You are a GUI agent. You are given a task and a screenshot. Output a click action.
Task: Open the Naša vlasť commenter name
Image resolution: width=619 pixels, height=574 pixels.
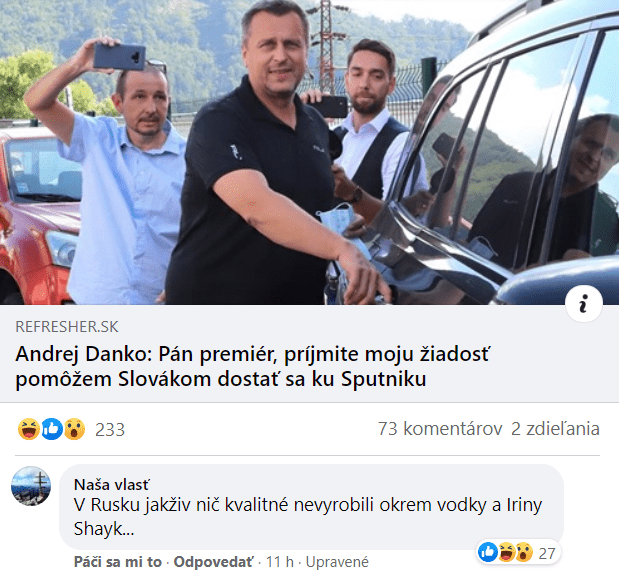(x=112, y=484)
